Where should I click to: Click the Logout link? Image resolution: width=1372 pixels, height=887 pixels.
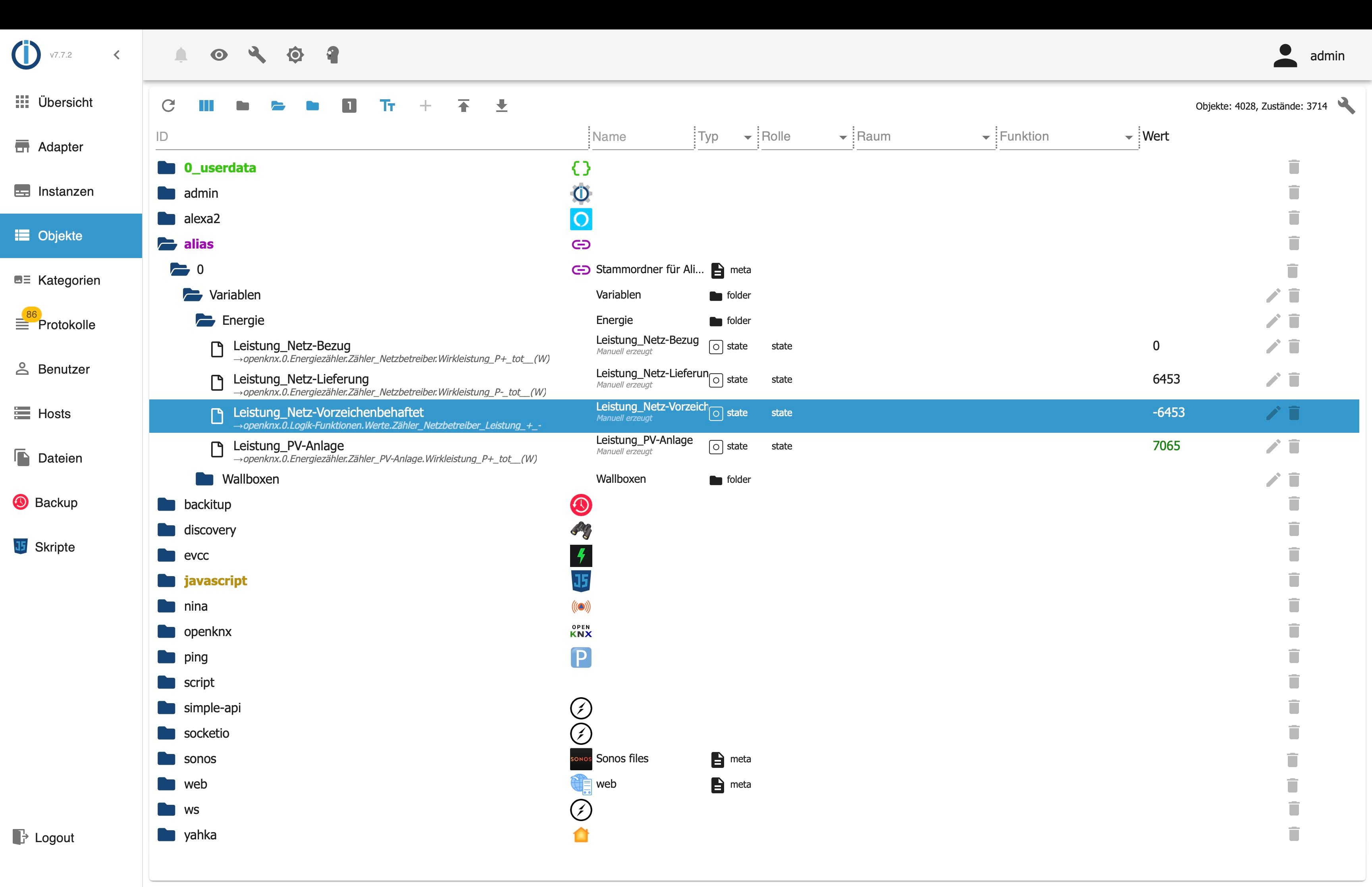pyautogui.click(x=54, y=837)
